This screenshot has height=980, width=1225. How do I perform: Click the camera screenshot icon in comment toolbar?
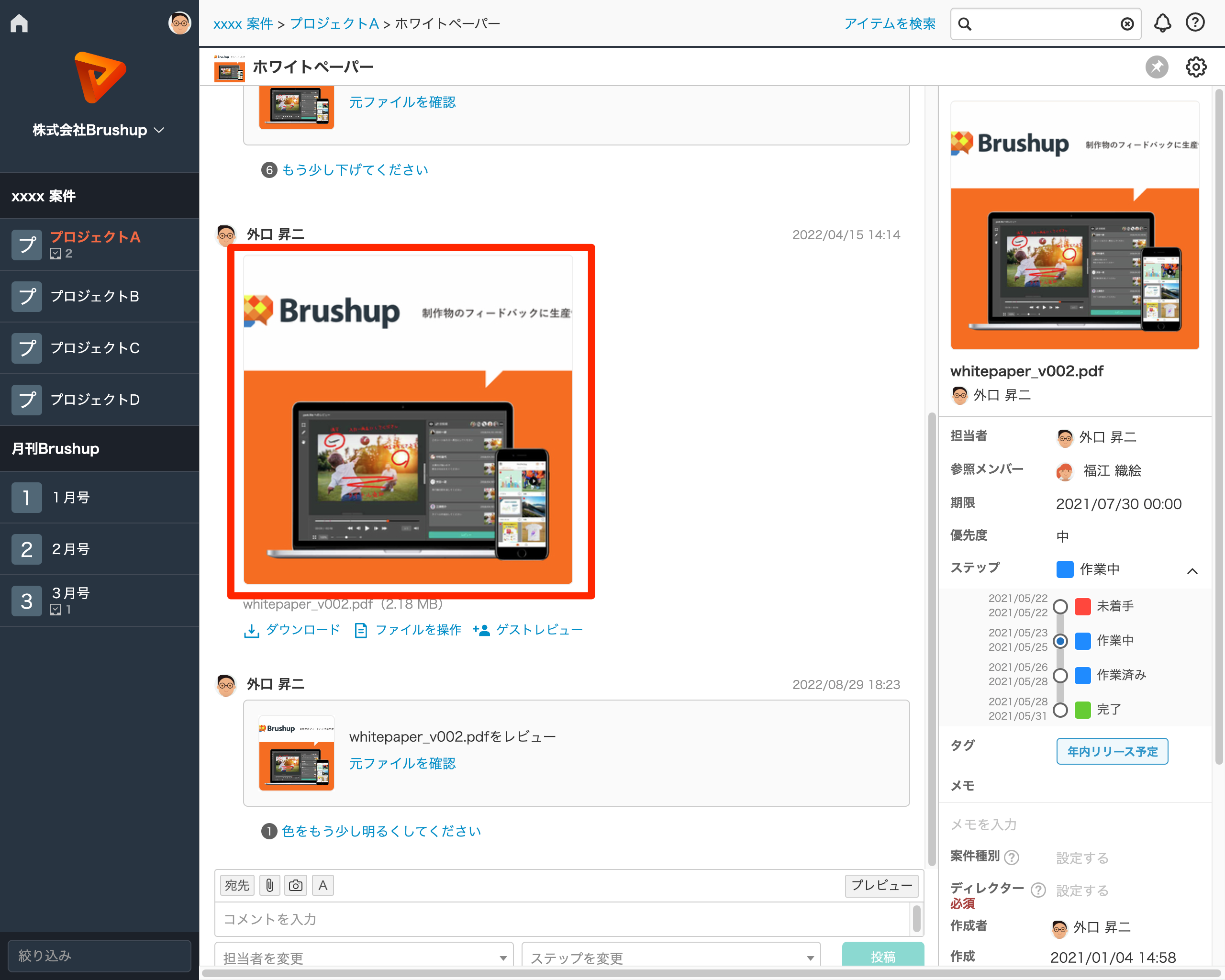point(295,885)
